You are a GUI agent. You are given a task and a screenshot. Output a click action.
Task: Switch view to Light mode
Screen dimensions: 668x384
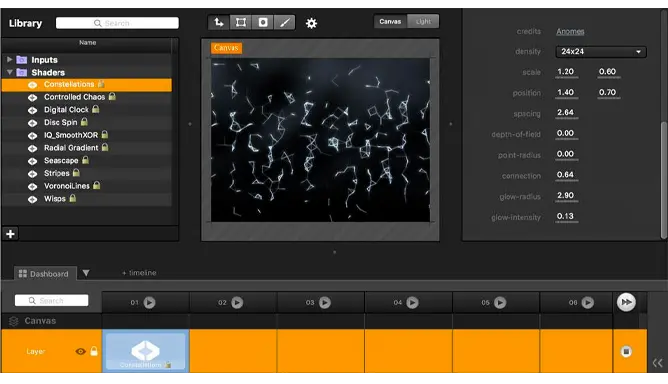[x=423, y=21]
